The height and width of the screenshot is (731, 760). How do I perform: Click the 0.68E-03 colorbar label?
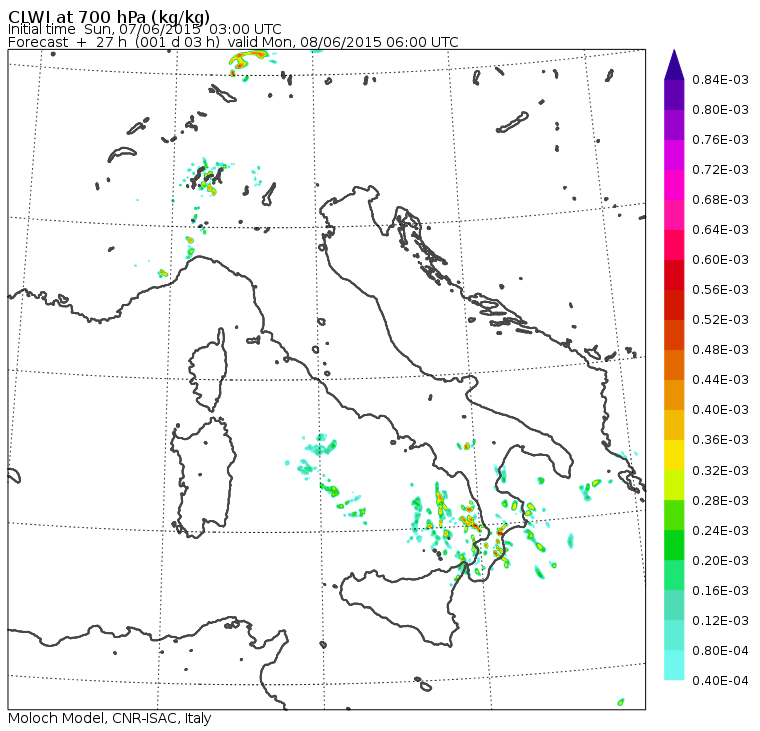(x=720, y=200)
